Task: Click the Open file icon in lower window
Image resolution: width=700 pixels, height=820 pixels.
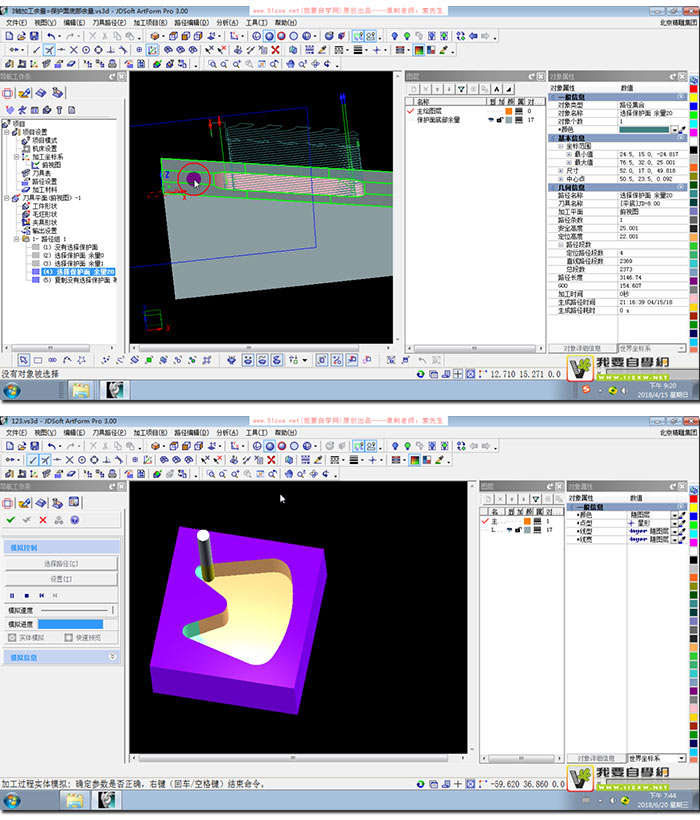Action: (21, 446)
